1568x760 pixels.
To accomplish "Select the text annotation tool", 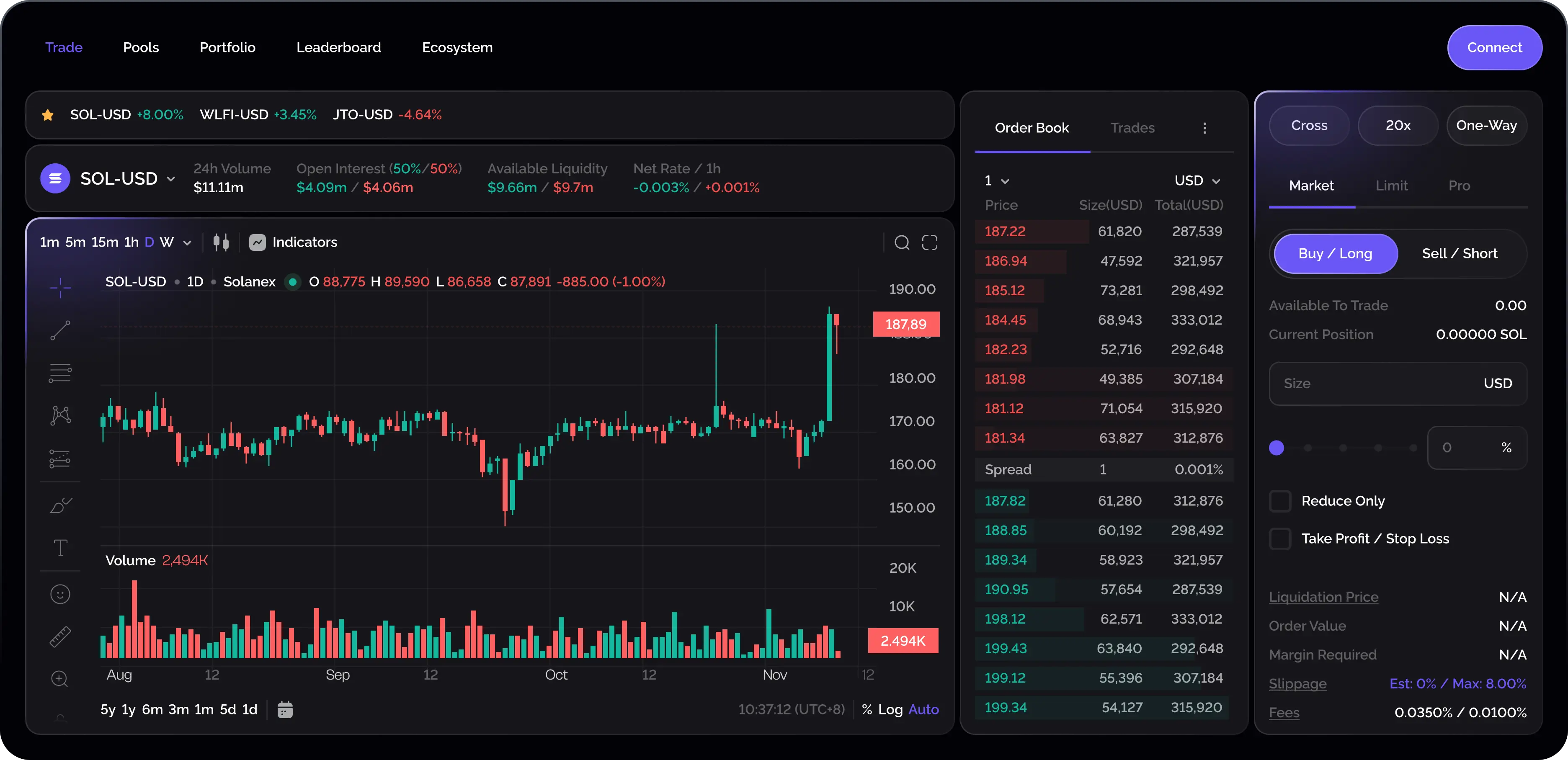I will (x=60, y=548).
